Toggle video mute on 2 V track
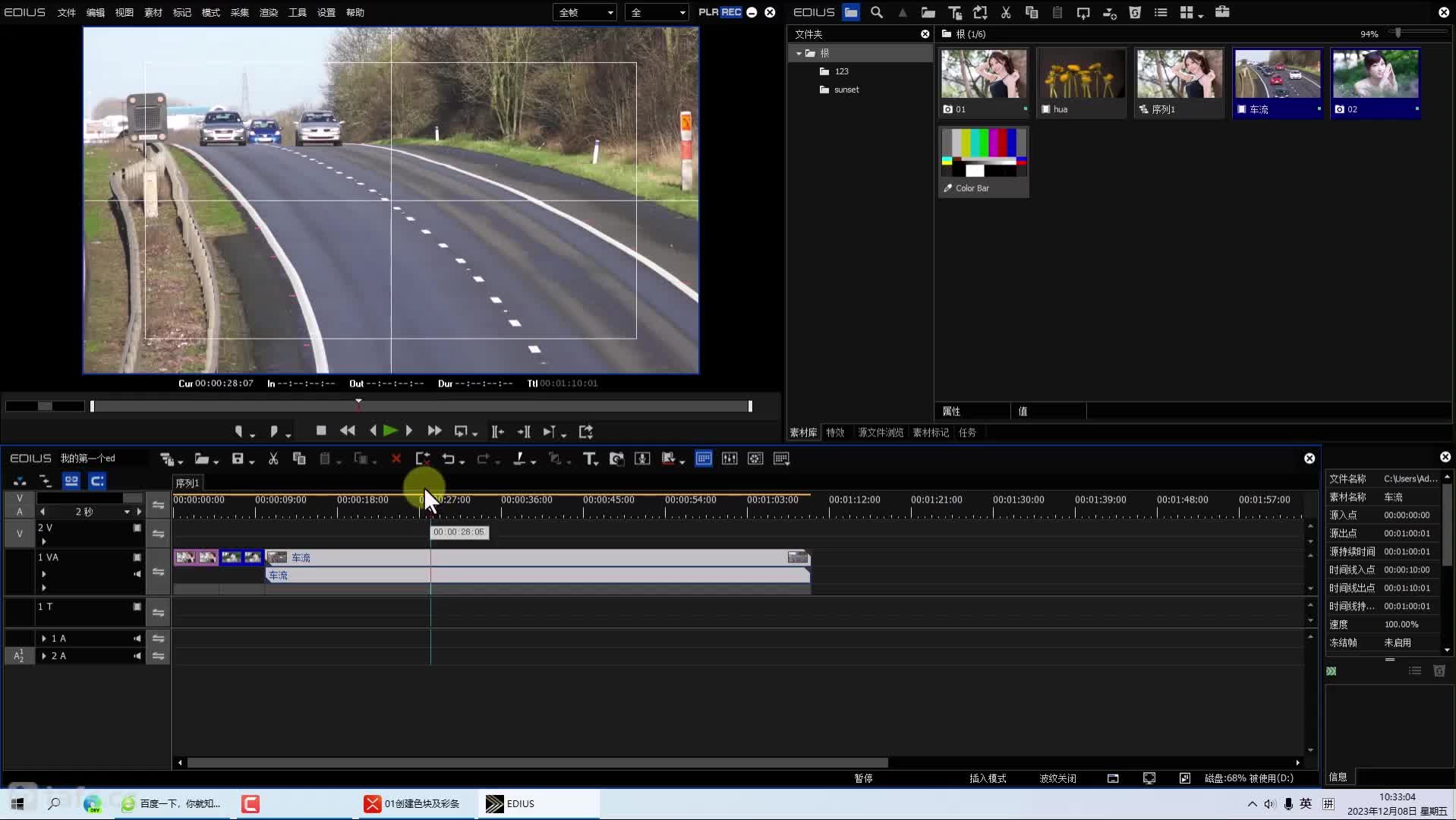Screen dimensions: 1456x820 [137, 528]
